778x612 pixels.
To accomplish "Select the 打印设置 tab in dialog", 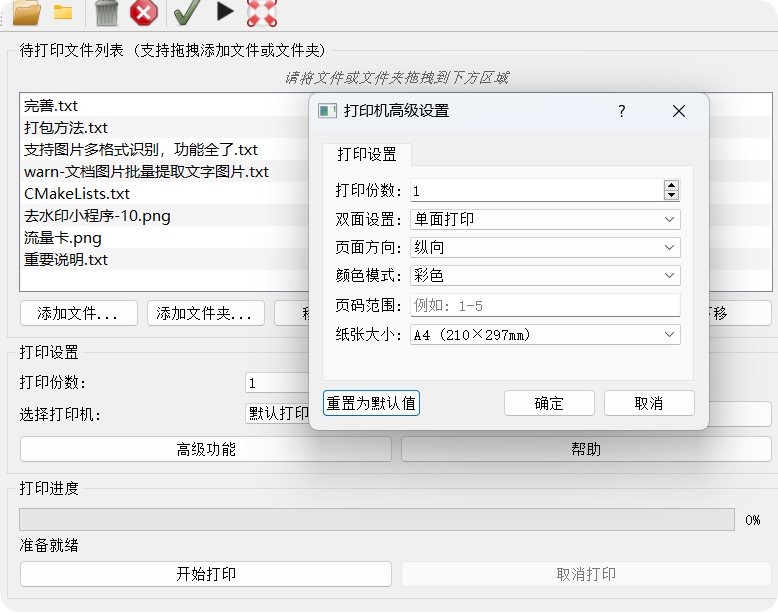I will [x=367, y=154].
